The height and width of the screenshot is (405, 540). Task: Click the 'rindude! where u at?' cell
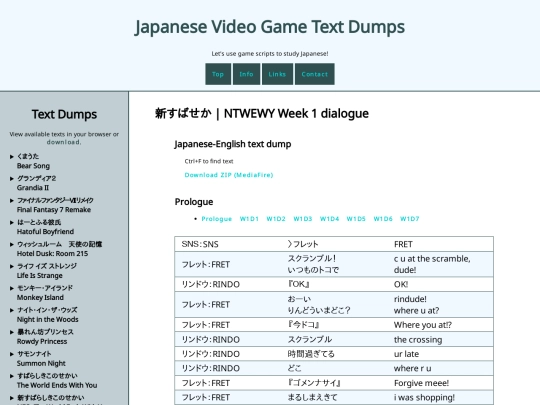coord(440,305)
